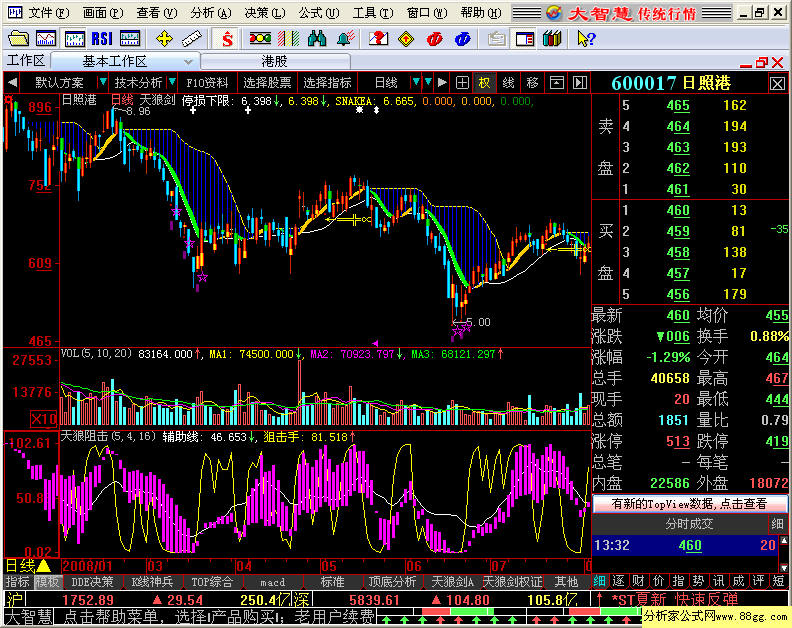Select the candlestick chart toolbar icon
This screenshot has height=628, width=792.
74,38
